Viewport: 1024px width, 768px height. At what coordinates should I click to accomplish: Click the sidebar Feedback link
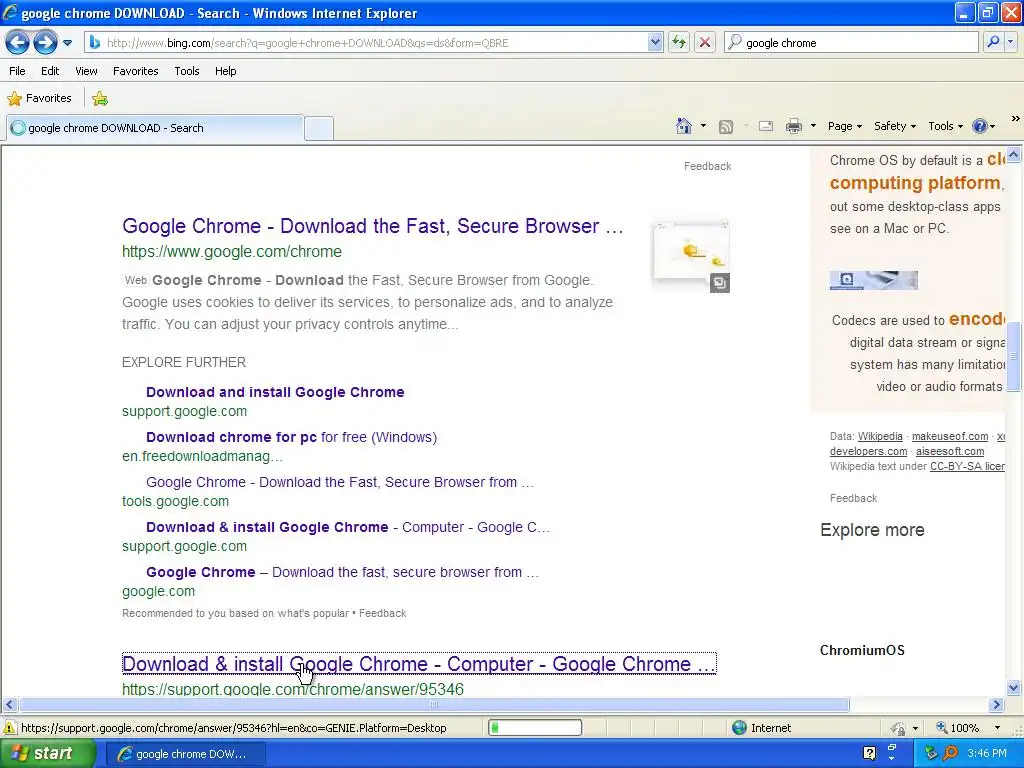pos(853,498)
